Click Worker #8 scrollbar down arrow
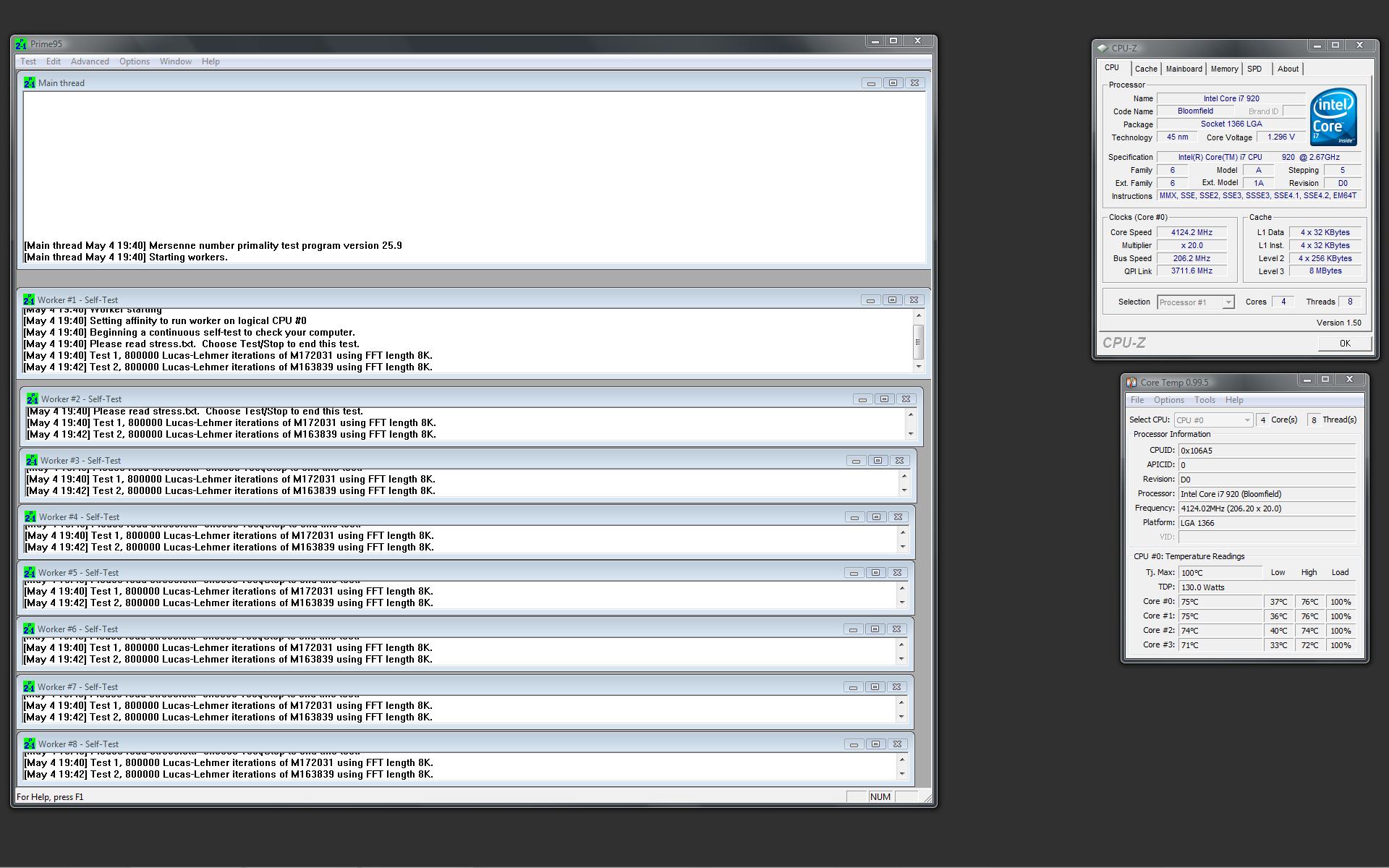This screenshot has height=868, width=1389. coord(901,774)
